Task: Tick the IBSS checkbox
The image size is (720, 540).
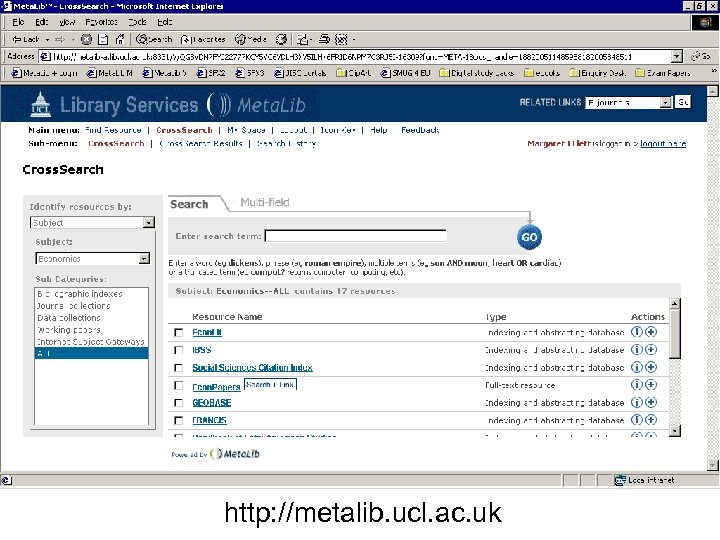Action: pos(179,350)
